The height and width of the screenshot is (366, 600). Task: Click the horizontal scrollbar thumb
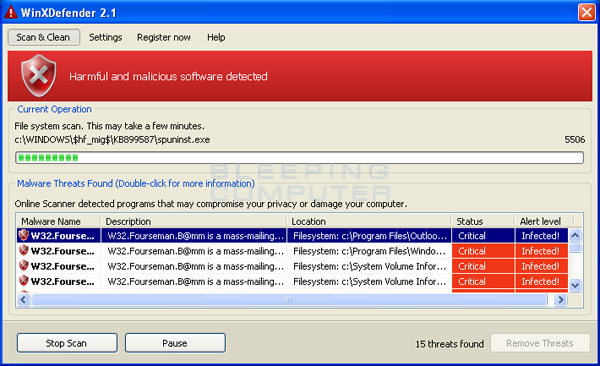290,300
